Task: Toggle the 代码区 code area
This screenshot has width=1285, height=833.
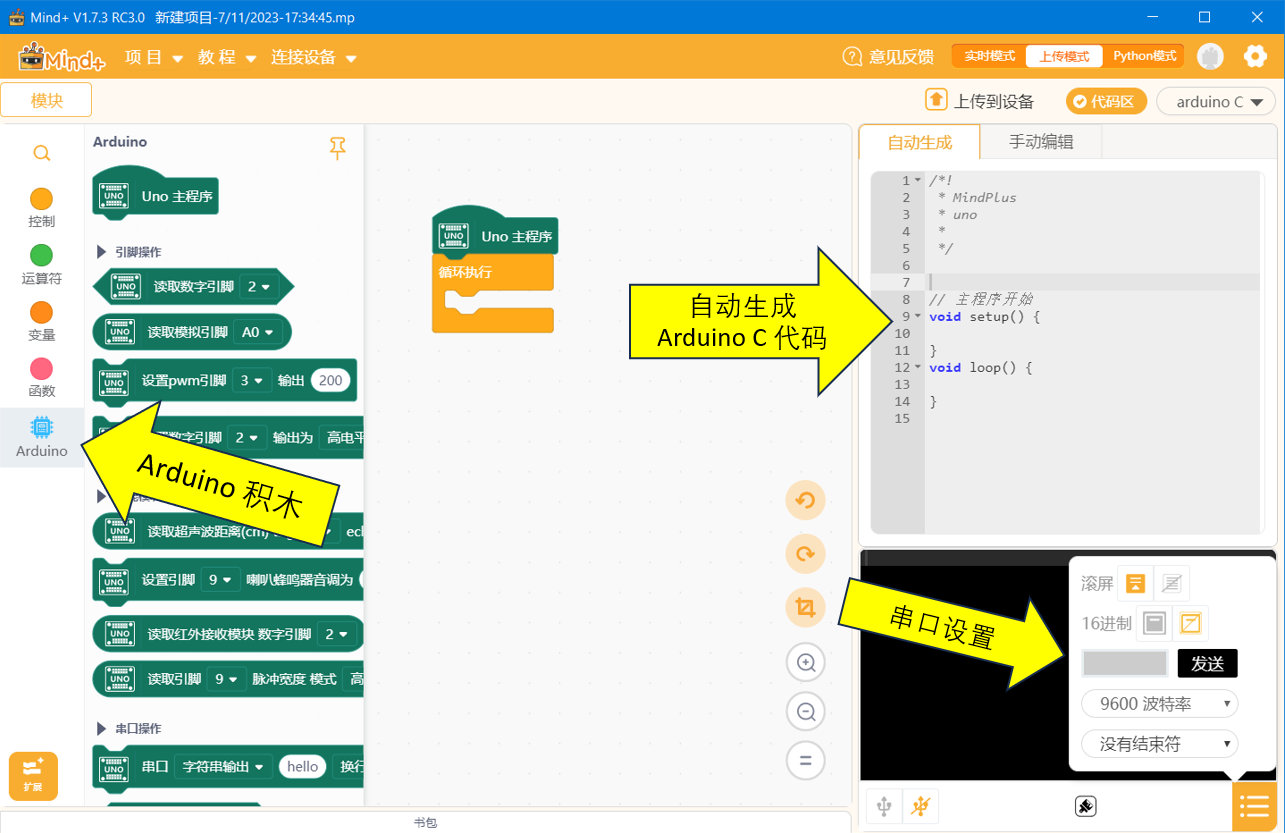Action: [x=1106, y=101]
